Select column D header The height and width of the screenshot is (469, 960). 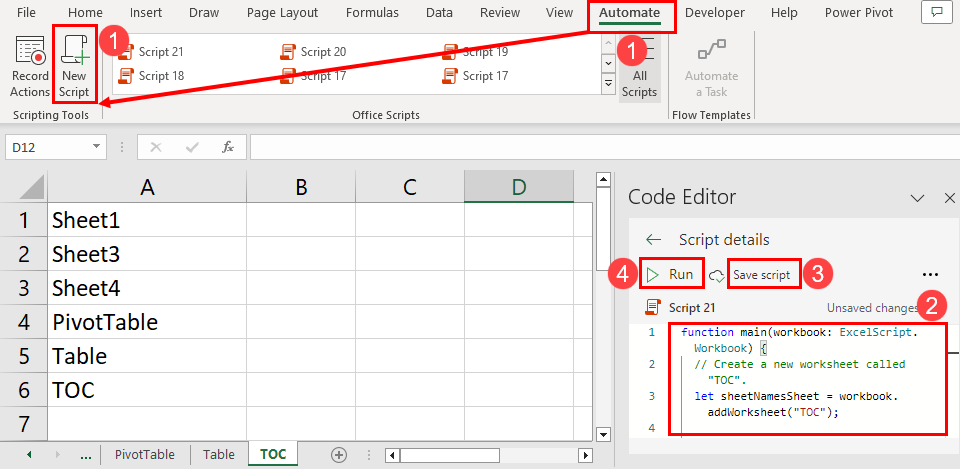click(x=519, y=187)
